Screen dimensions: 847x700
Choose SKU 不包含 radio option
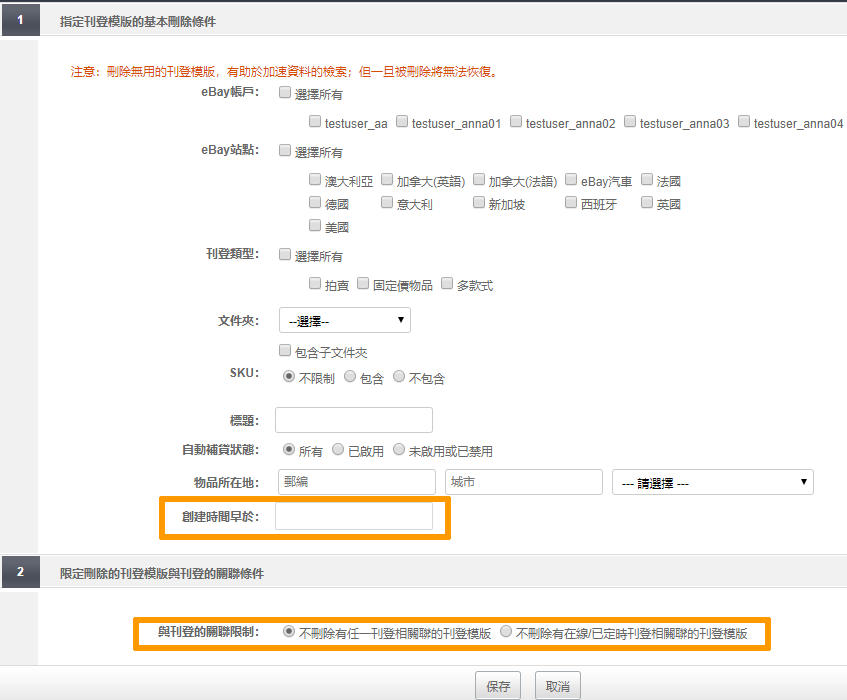click(x=399, y=376)
